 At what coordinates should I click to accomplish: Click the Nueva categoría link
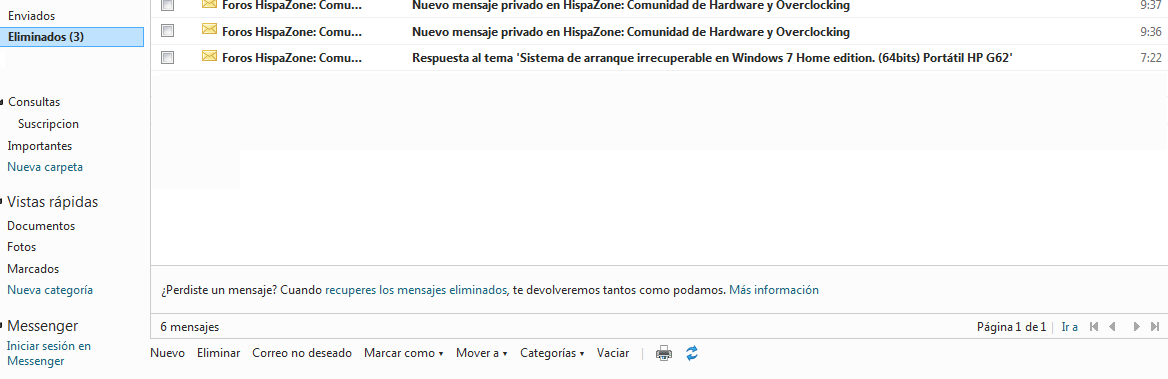50,290
